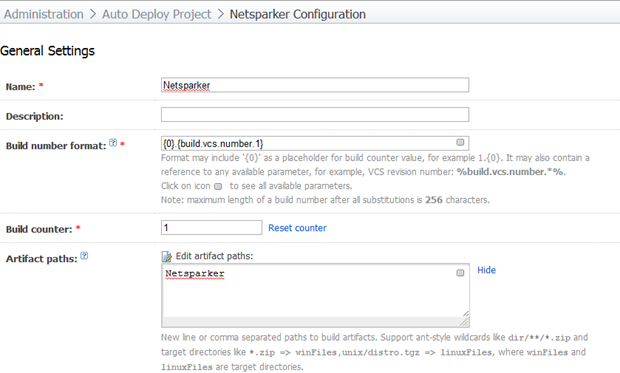Click into the empty Description field
The image size is (620, 373).
point(315,115)
